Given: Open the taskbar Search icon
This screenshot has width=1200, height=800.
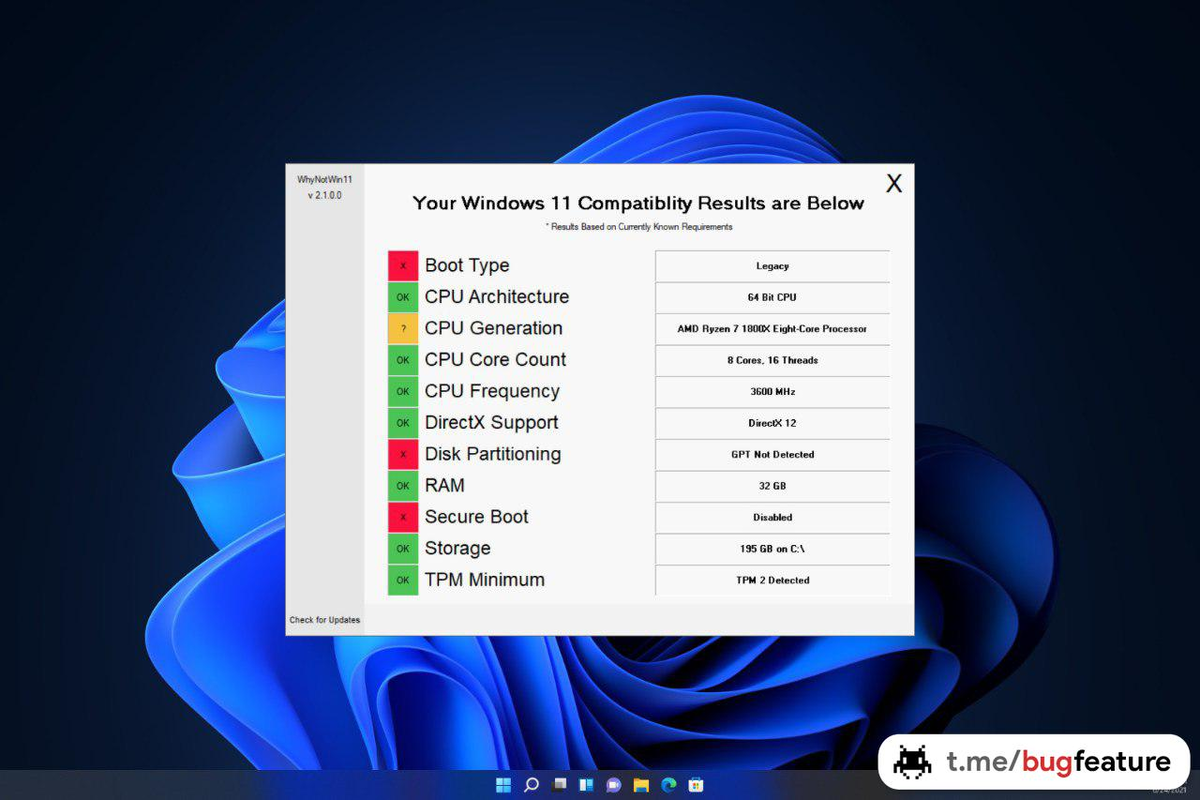Looking at the screenshot, I should (532, 785).
